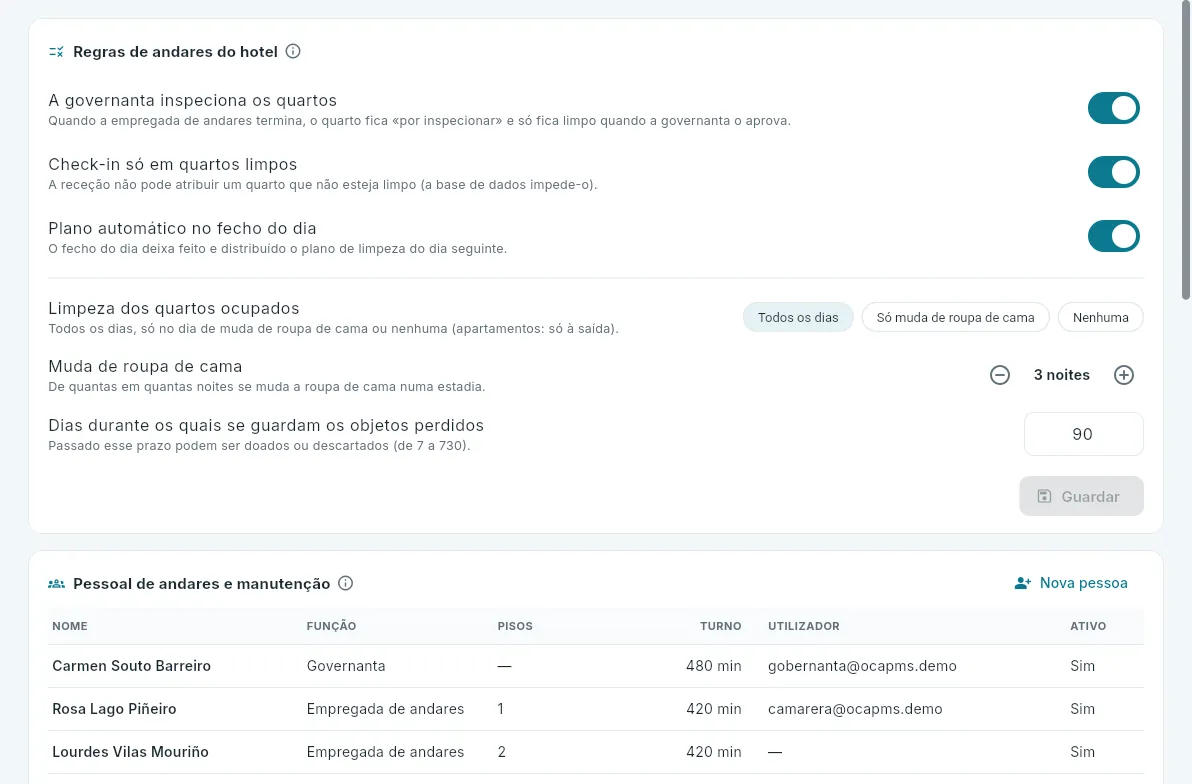The height and width of the screenshot is (784, 1192).
Task: Toggle 'A governanta inspeciona os quartos' switch
Action: (x=1114, y=108)
